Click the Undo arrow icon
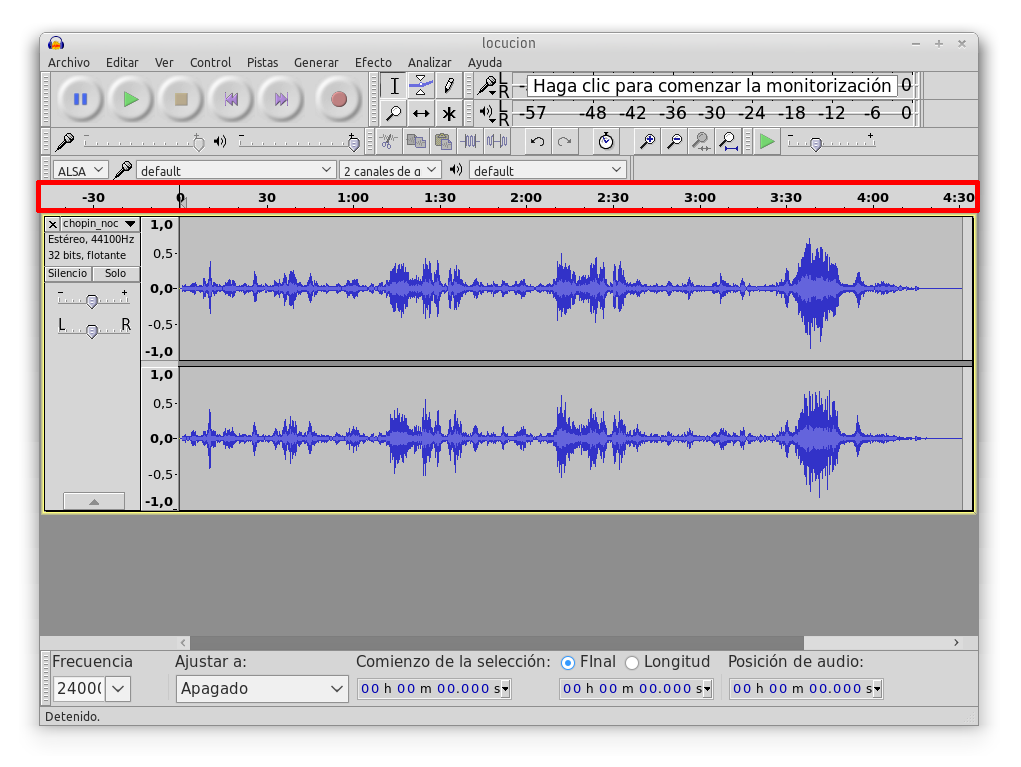This screenshot has height=767, width=1021. pos(537,141)
